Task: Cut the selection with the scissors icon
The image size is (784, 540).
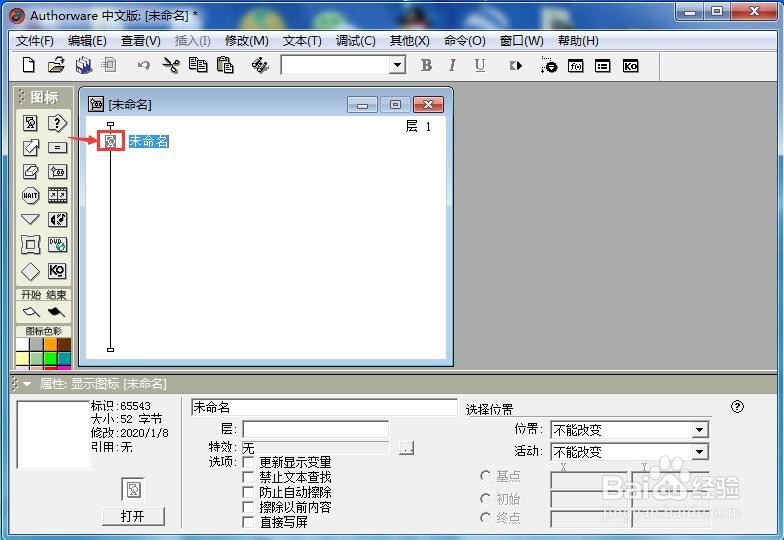Action: coord(171,65)
